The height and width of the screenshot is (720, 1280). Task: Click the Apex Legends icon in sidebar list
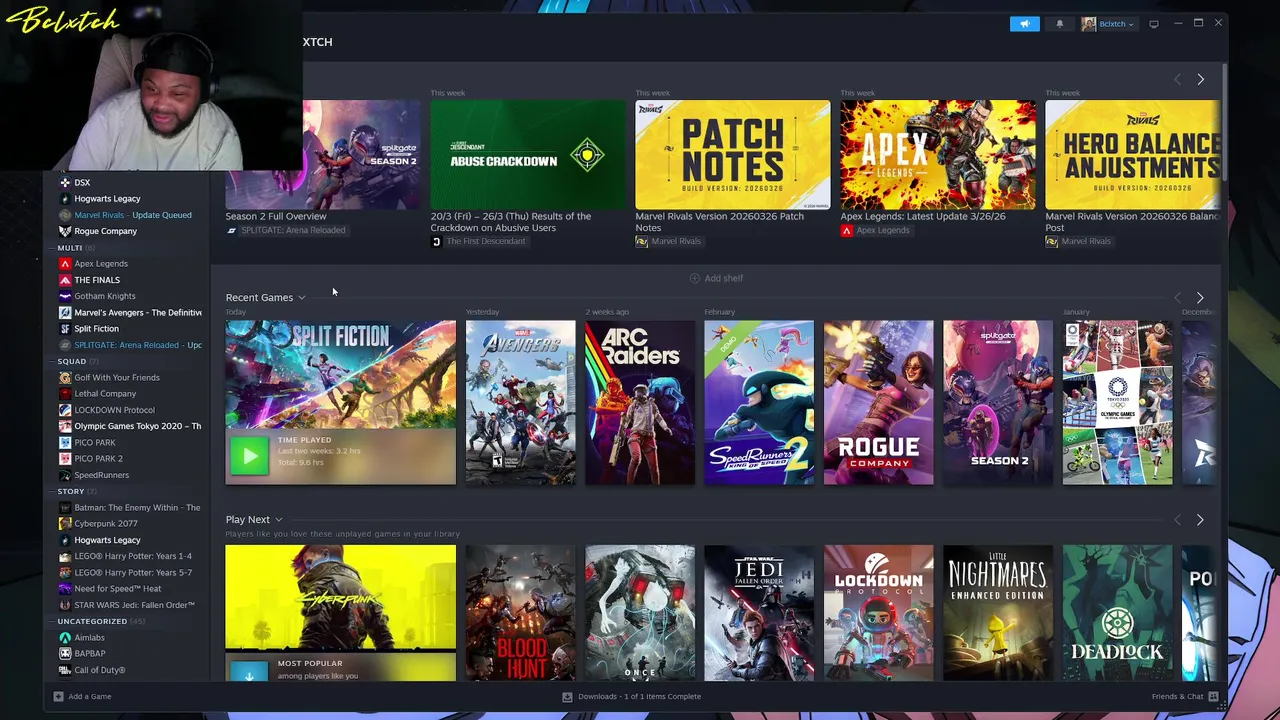click(65, 264)
